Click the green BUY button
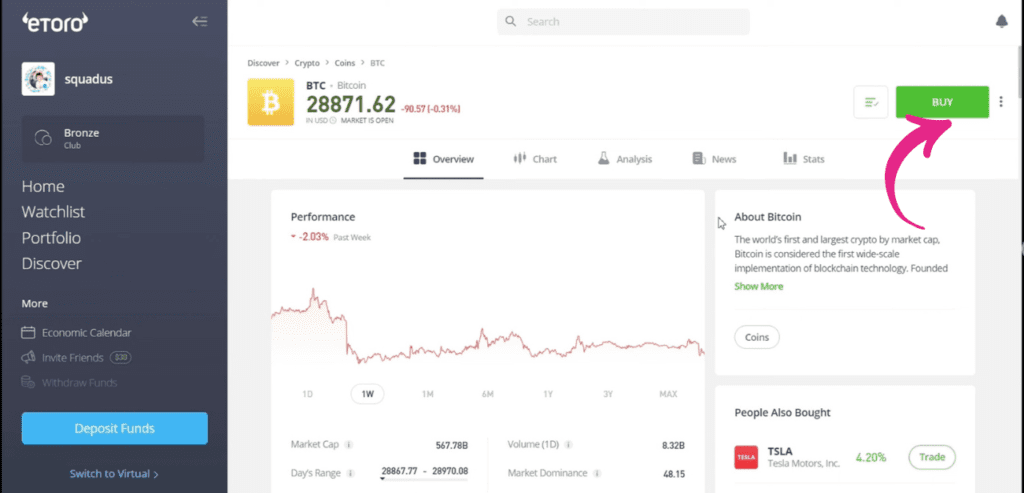Viewport: 1024px width, 493px height. [x=942, y=103]
